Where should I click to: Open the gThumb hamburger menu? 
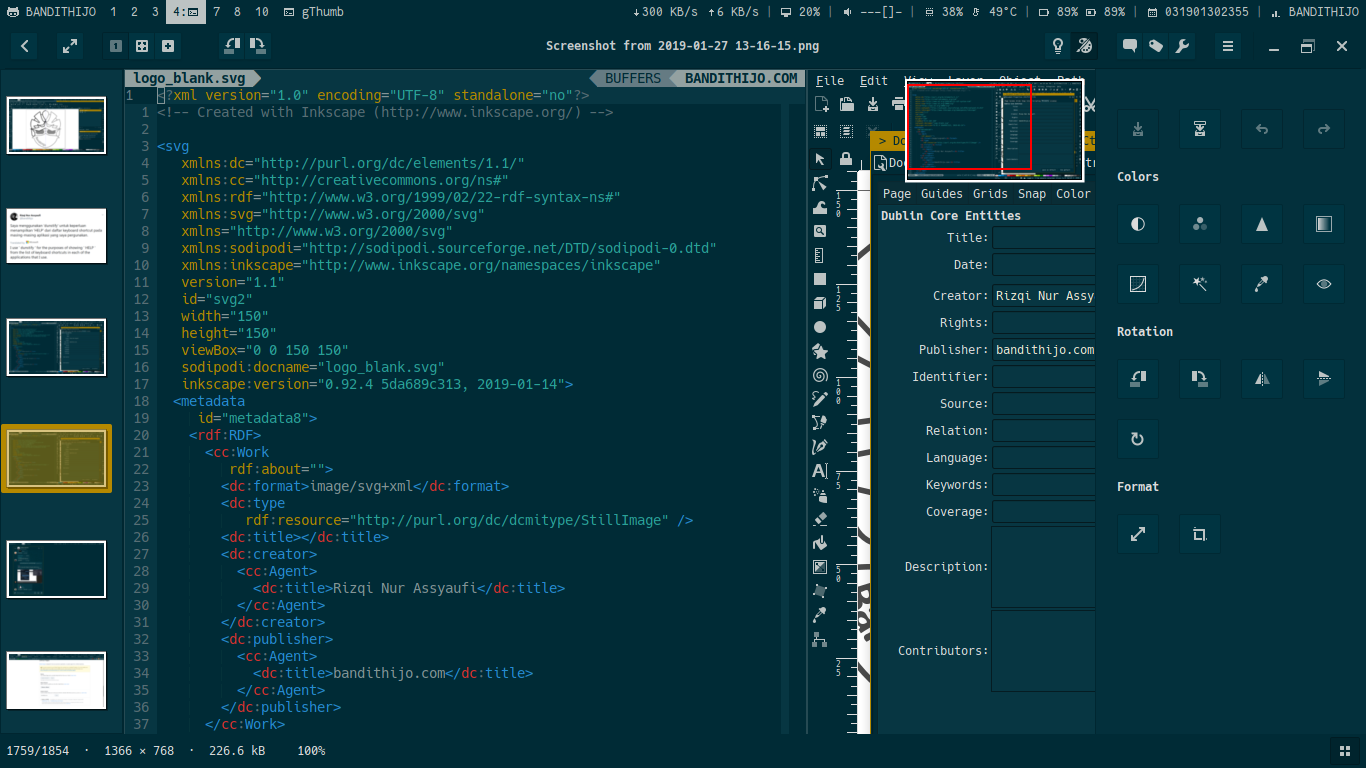tap(1228, 46)
